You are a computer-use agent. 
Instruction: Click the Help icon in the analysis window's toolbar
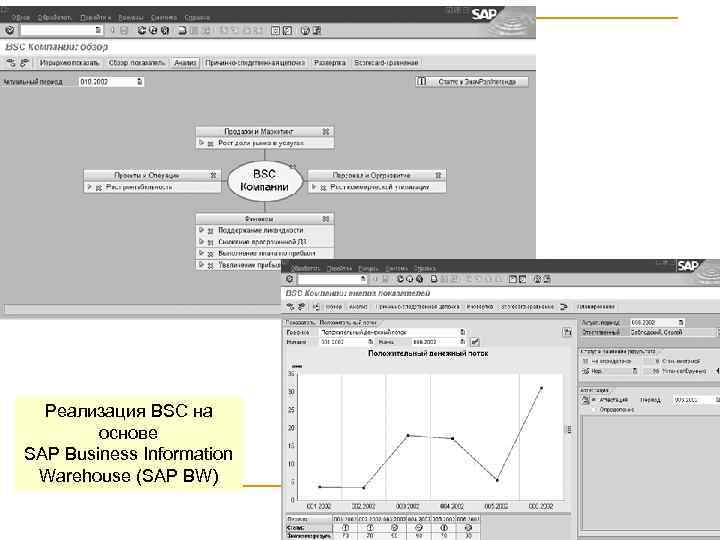(x=537, y=279)
